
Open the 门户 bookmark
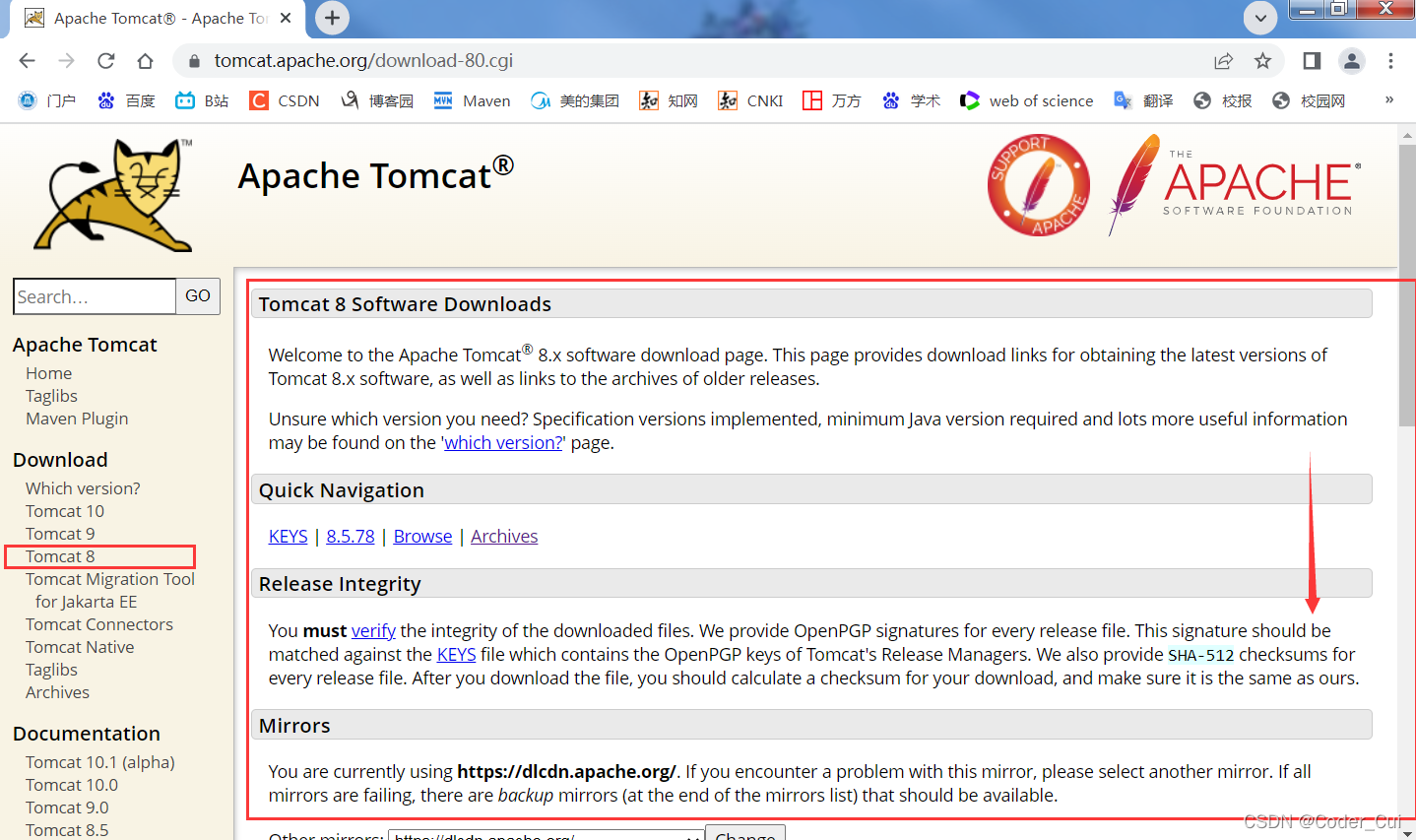pyautogui.click(x=47, y=100)
